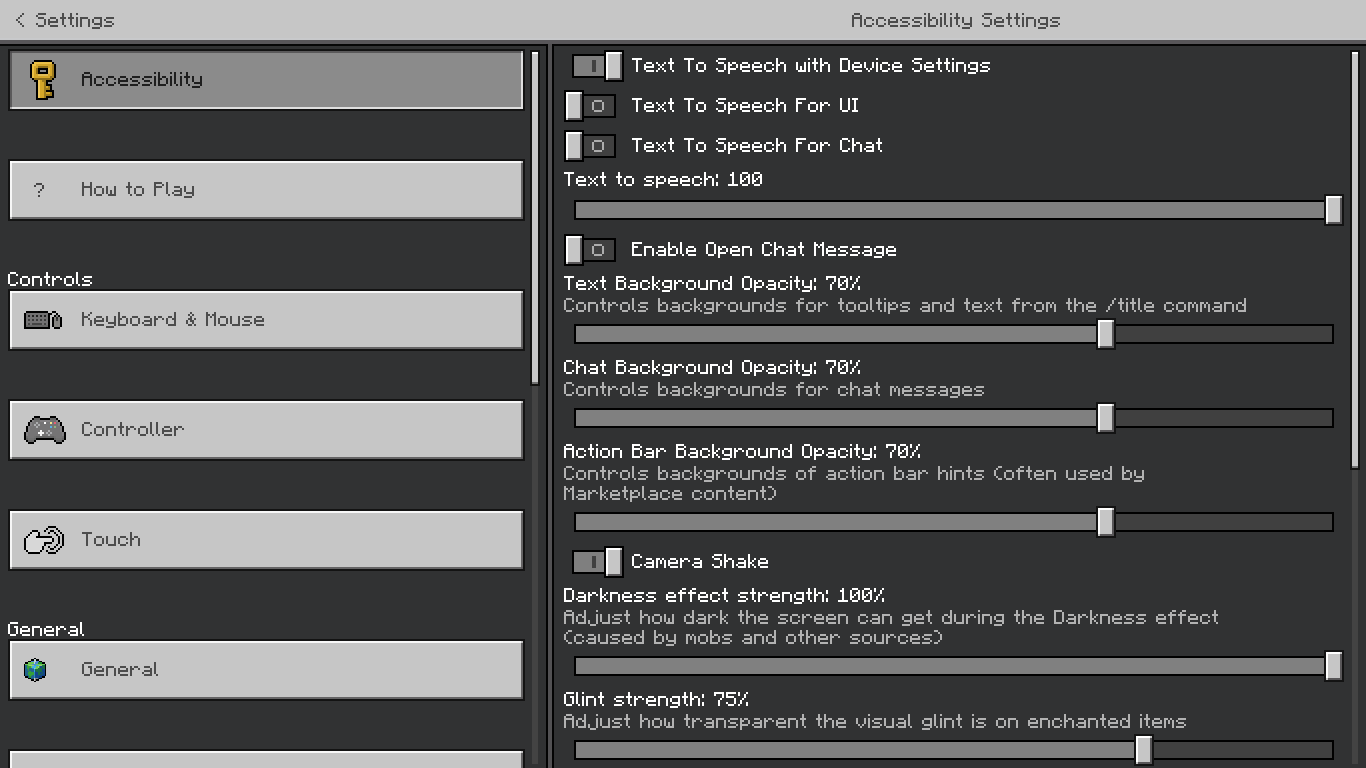Click the General globe cube icon
The width and height of the screenshot is (1366, 768).
coord(36,670)
